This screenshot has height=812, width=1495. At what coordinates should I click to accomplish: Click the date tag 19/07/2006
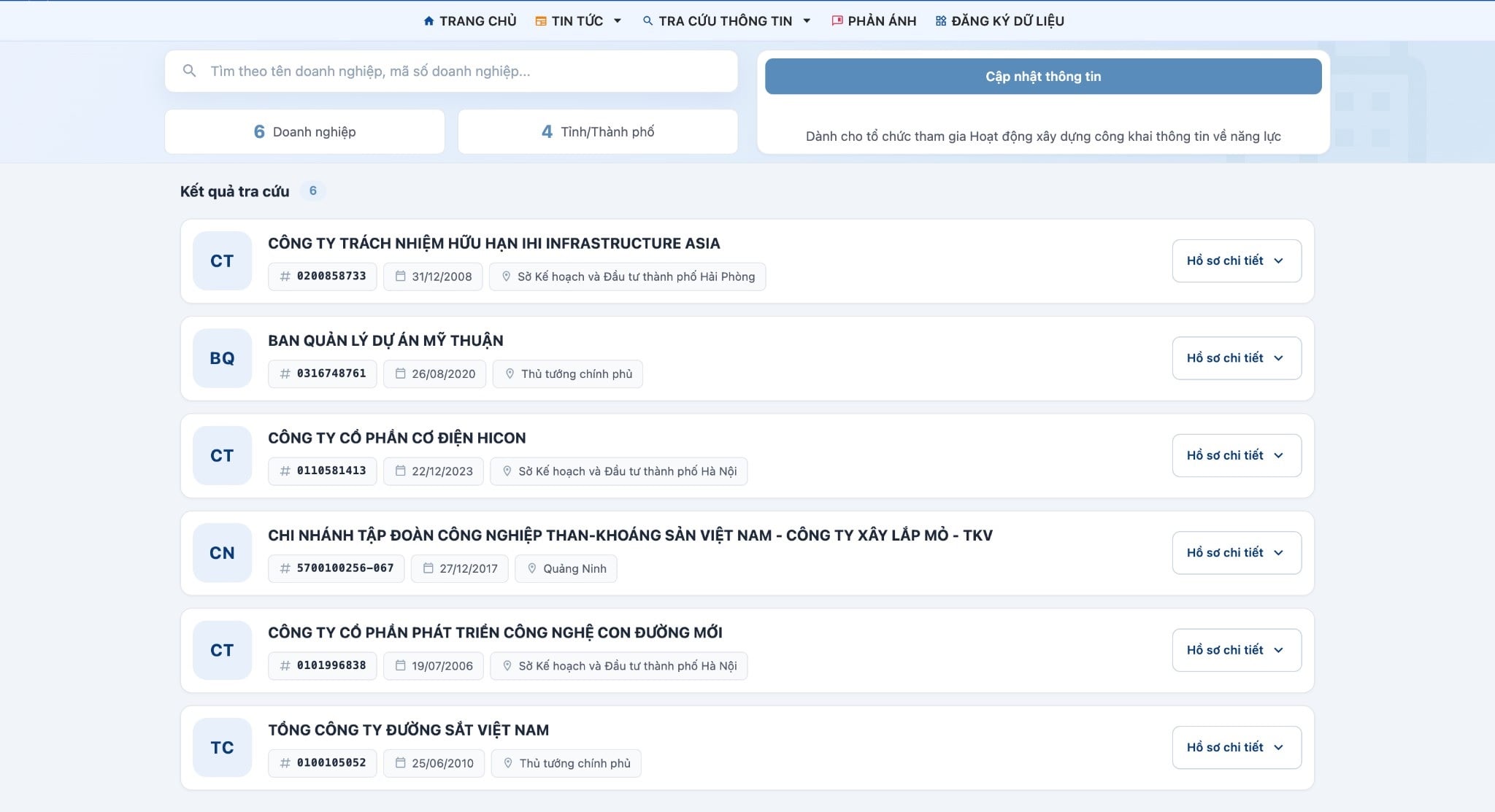434,665
